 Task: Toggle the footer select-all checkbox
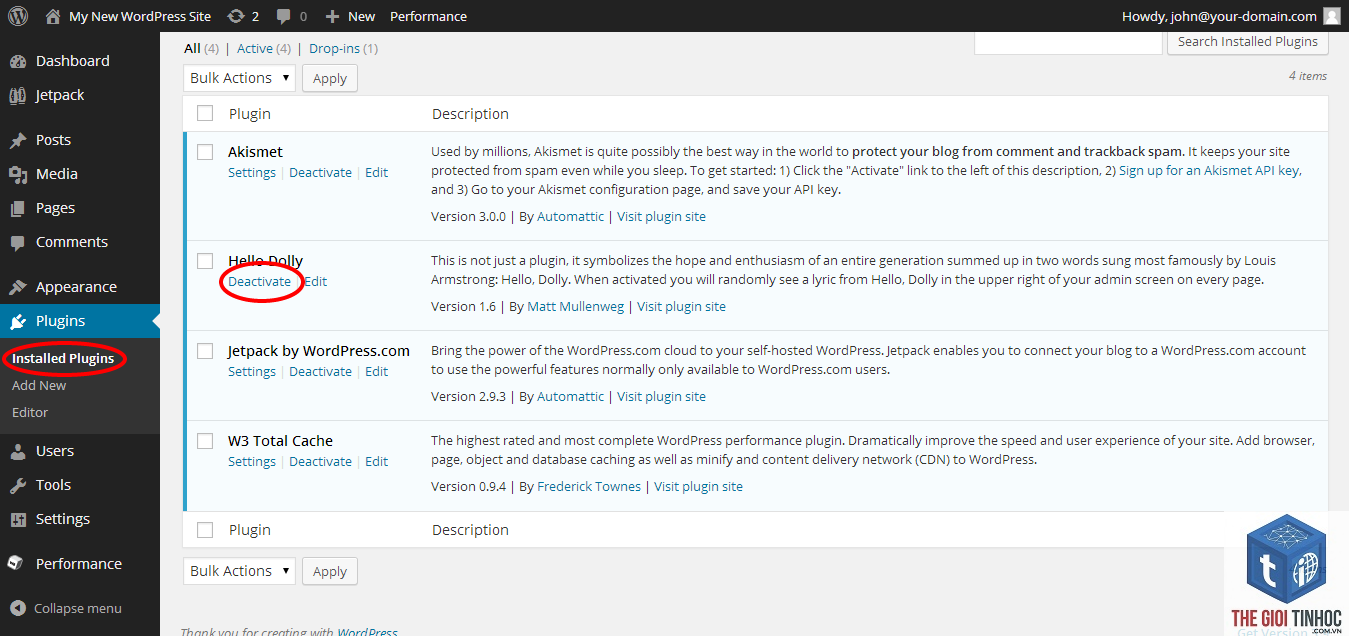205,530
